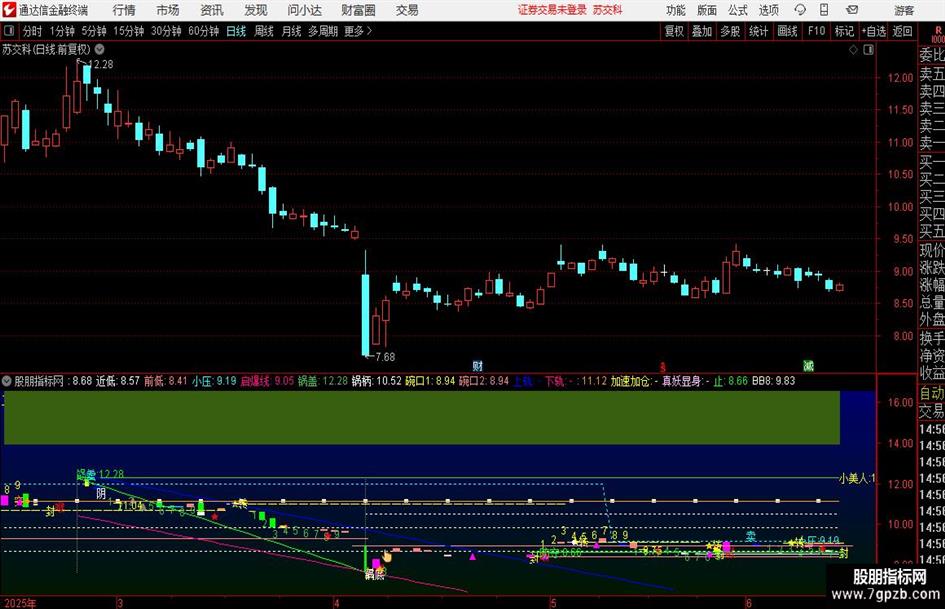The image size is (945, 609).
Task: Click the 统计 statistics button
Action: [x=758, y=31]
